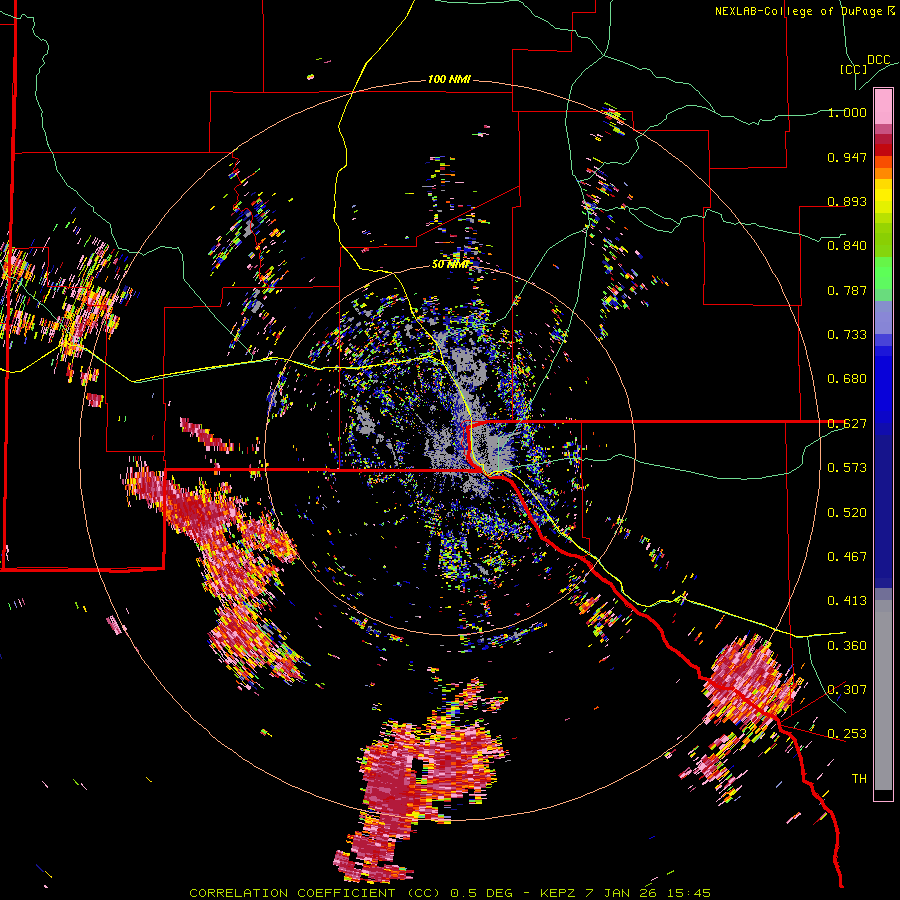This screenshot has height=900, width=900.
Task: Click the pink top segment of color bar
Action: [883, 107]
